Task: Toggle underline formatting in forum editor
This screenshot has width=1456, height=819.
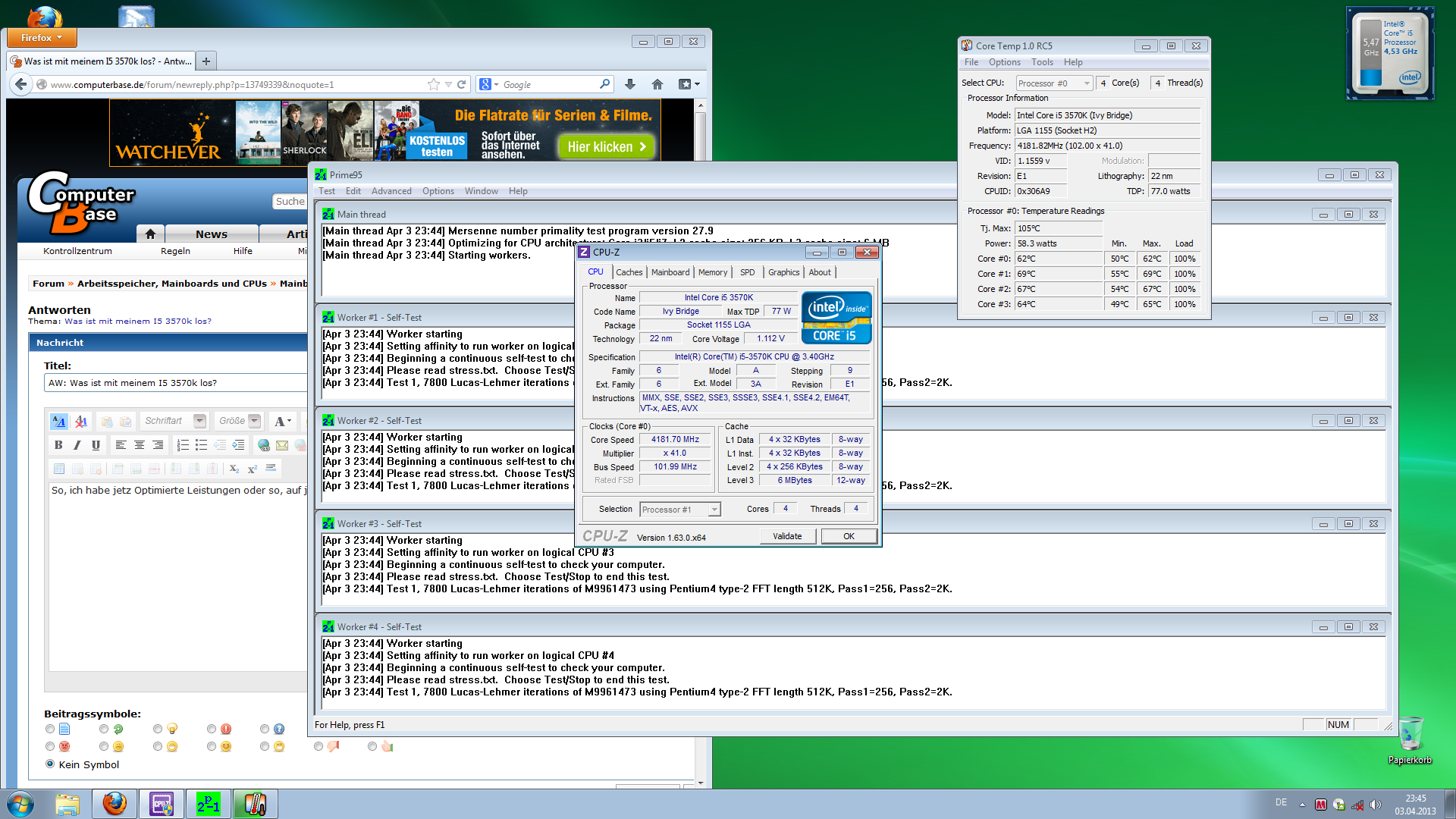Action: (96, 445)
